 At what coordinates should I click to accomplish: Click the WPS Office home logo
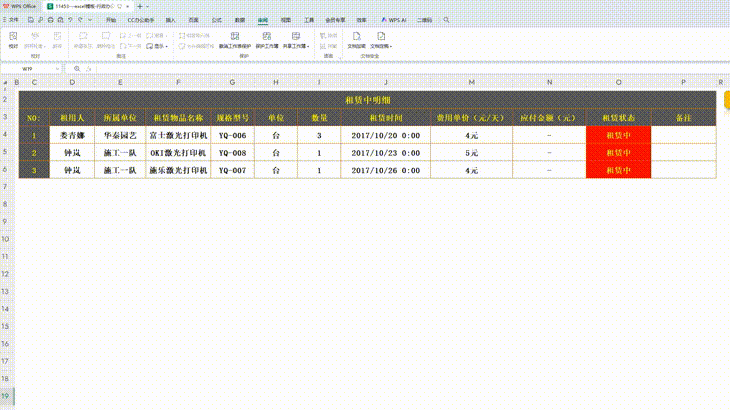pos(19,7)
